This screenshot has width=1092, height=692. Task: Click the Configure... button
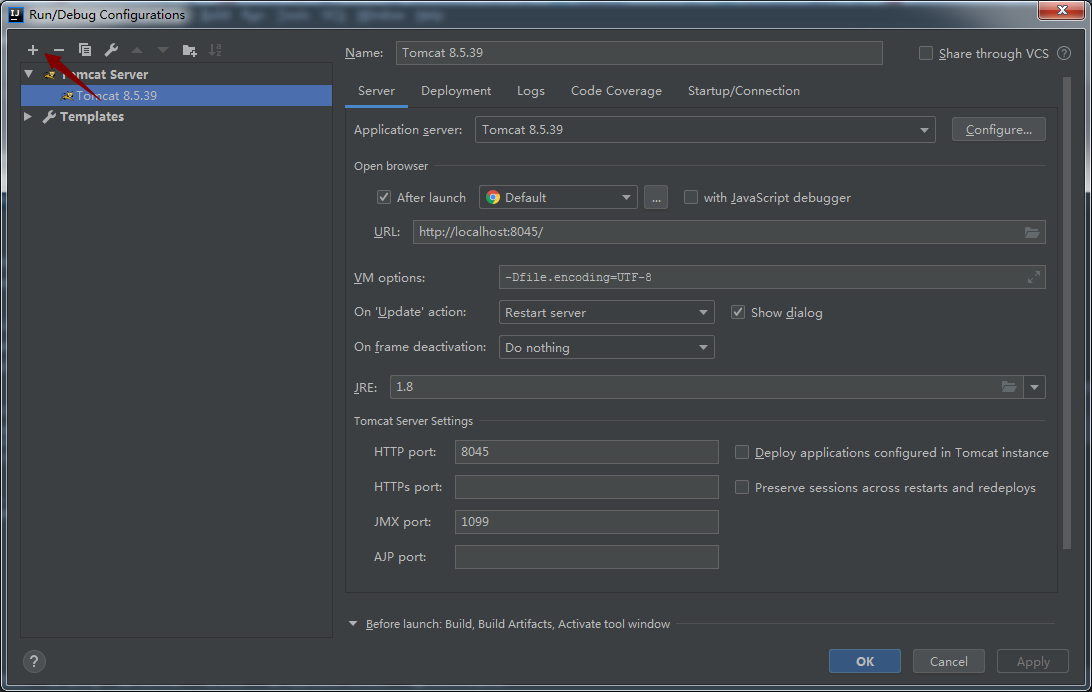coord(999,129)
